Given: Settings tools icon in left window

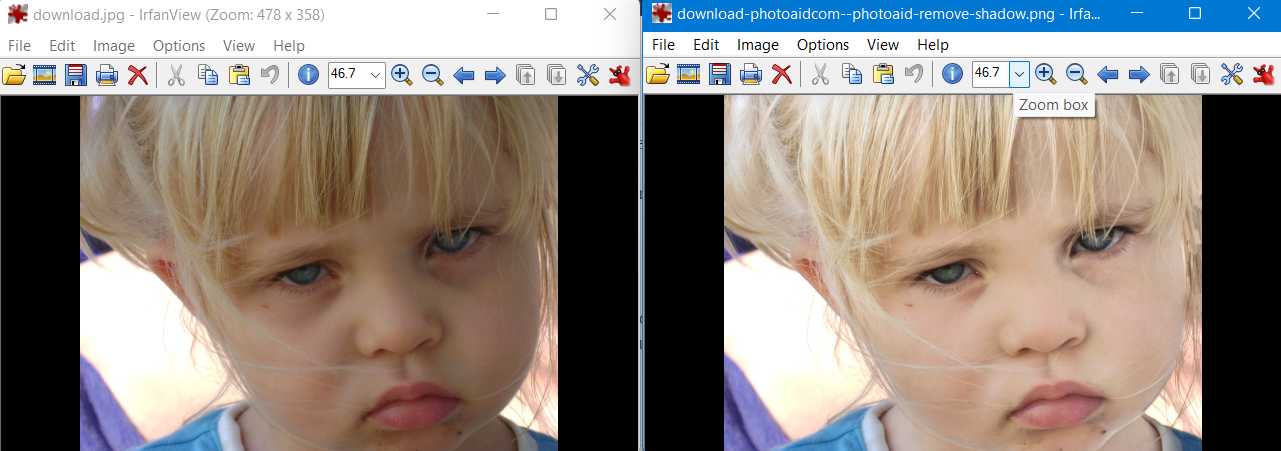Looking at the screenshot, I should coord(588,75).
